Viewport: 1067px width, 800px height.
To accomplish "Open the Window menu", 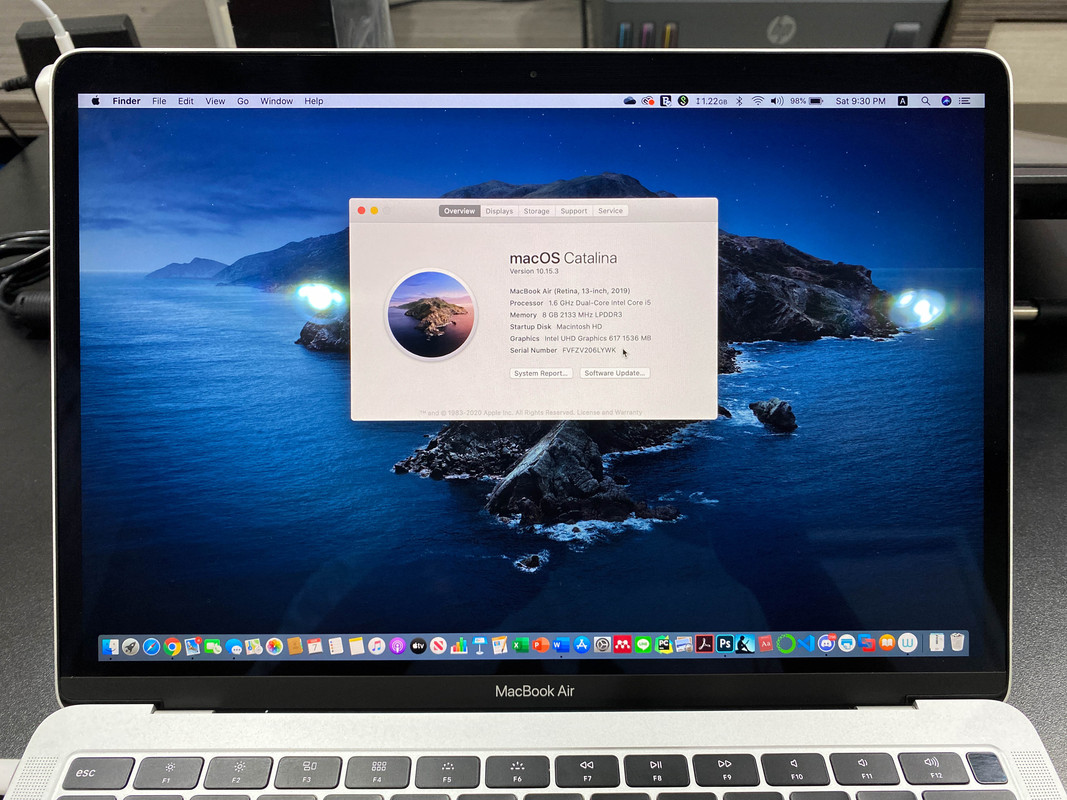I will [276, 101].
